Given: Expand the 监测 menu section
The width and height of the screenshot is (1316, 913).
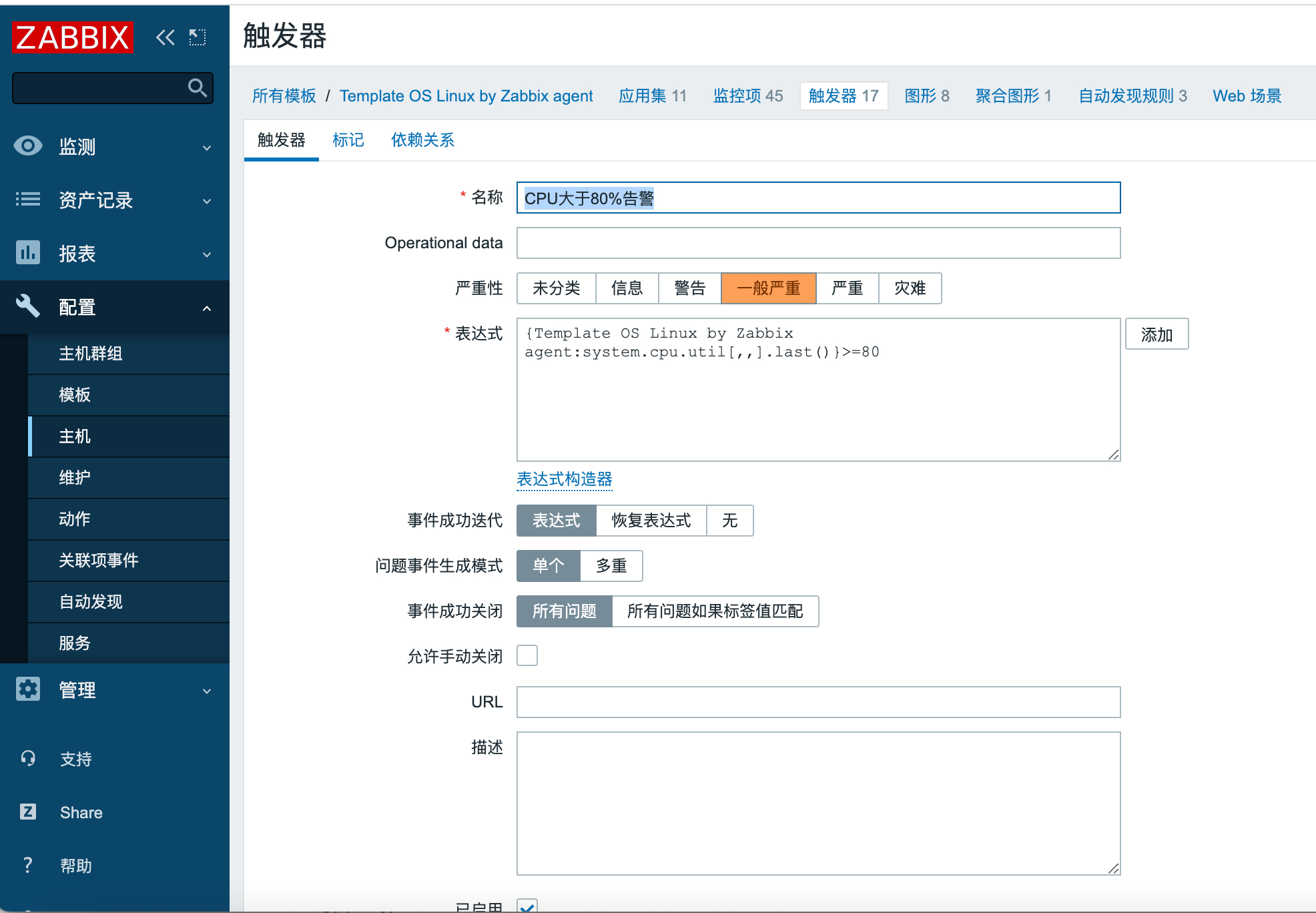Looking at the screenshot, I should click(206, 147).
